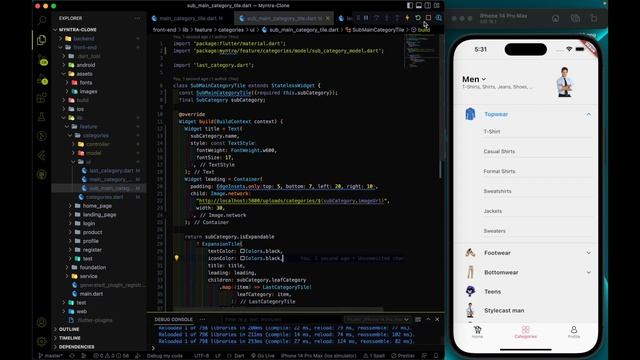
Task: Click Go Live in the status bar
Action: [x=263, y=356]
